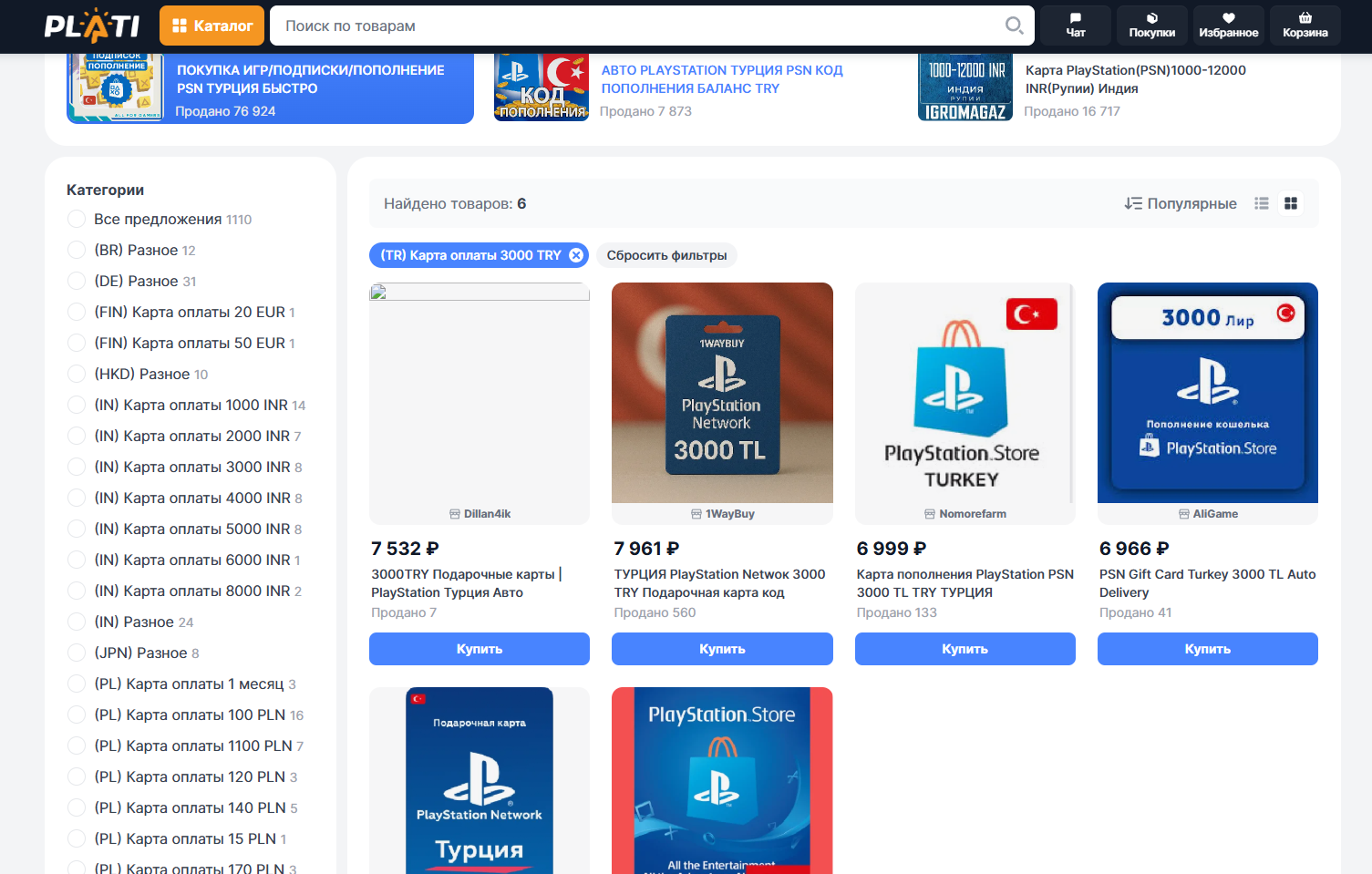Buy the 6 999 ₽ Nomorefarm item
Image resolution: width=1372 pixels, height=874 pixels.
[x=965, y=649]
